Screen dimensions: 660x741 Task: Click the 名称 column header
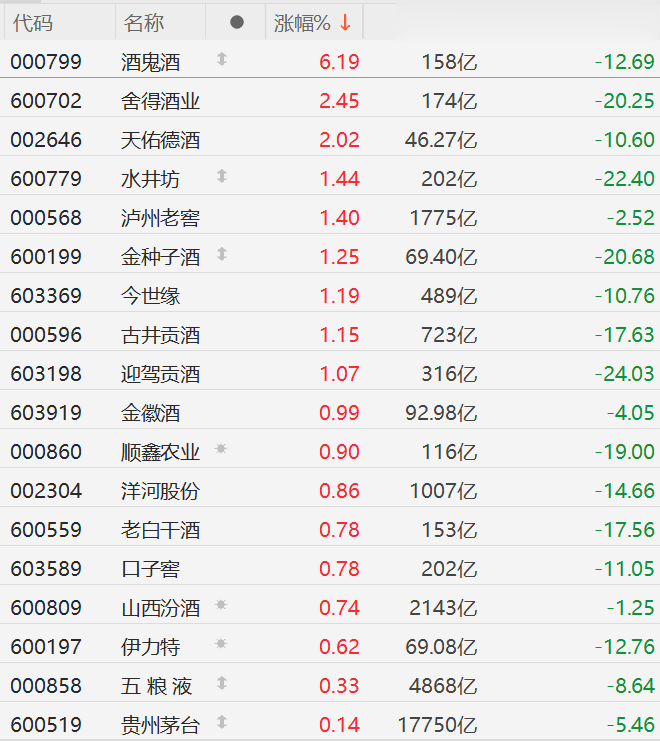click(x=161, y=23)
